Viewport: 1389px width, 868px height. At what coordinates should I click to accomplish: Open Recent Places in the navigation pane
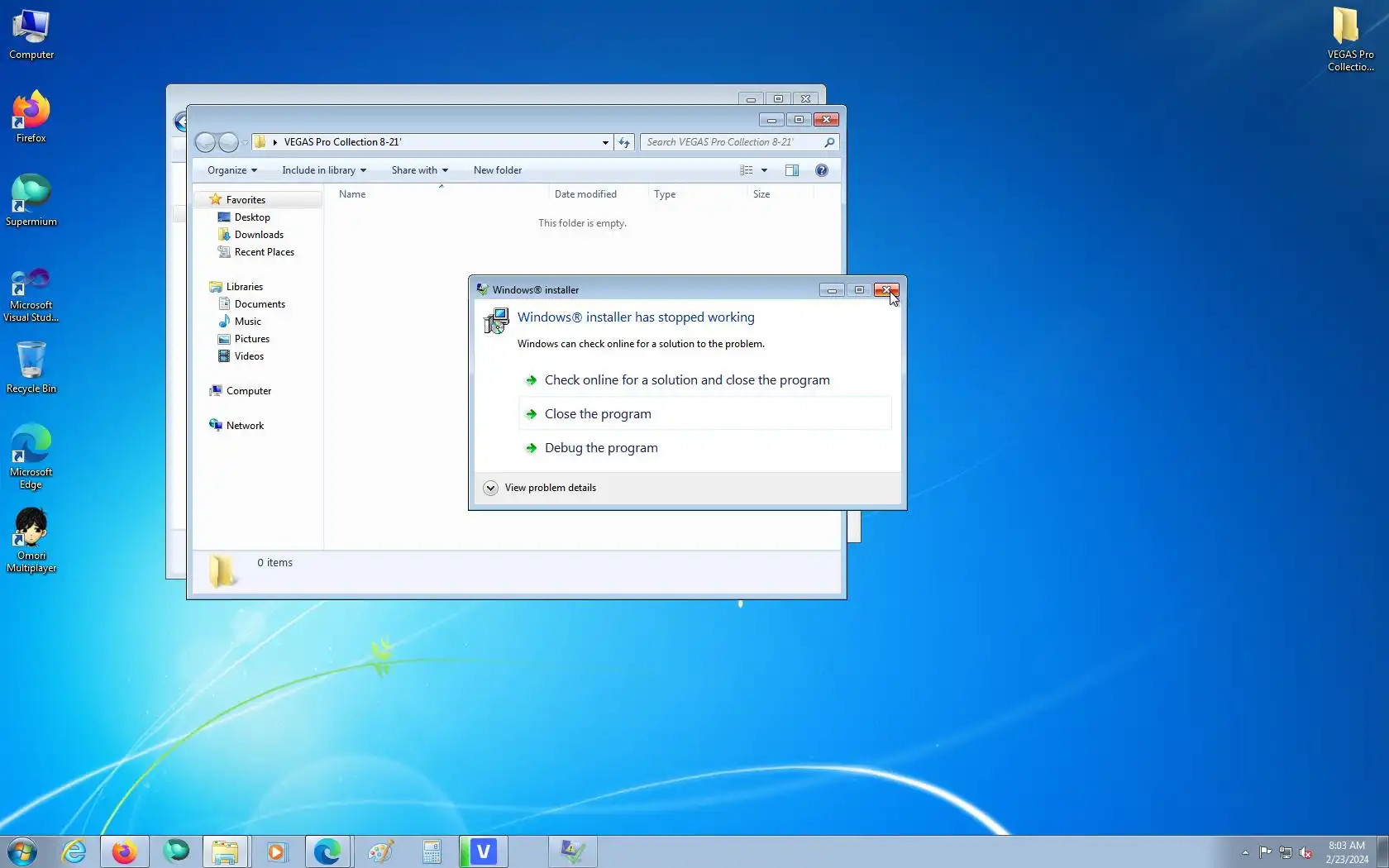[265, 252]
